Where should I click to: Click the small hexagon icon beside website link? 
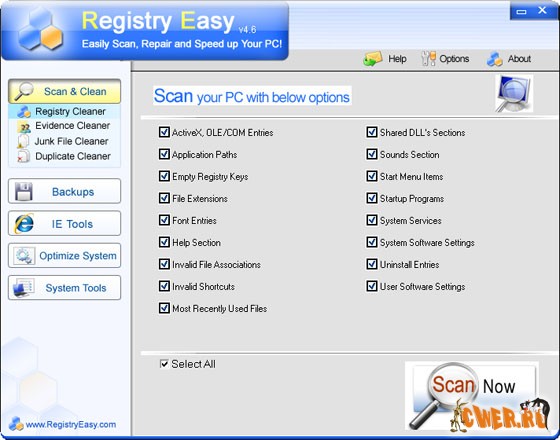coord(16,424)
